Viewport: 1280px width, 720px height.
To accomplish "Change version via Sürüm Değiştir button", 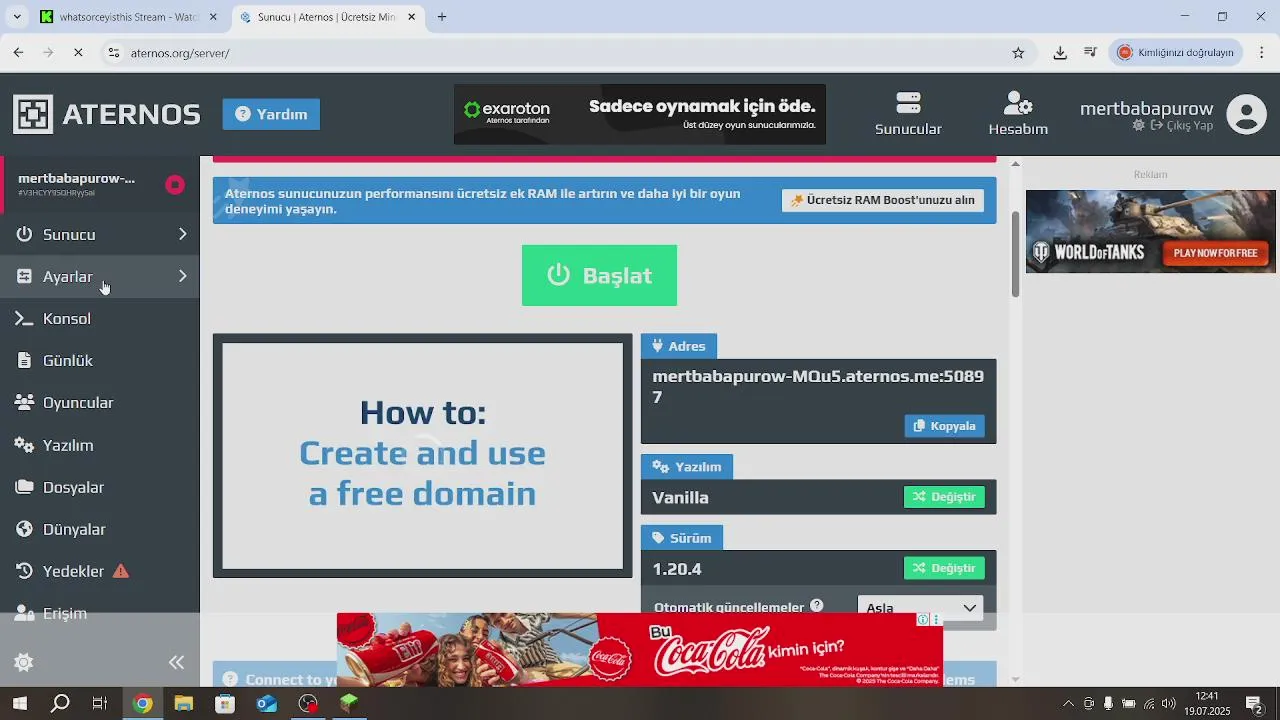I will pos(944,568).
